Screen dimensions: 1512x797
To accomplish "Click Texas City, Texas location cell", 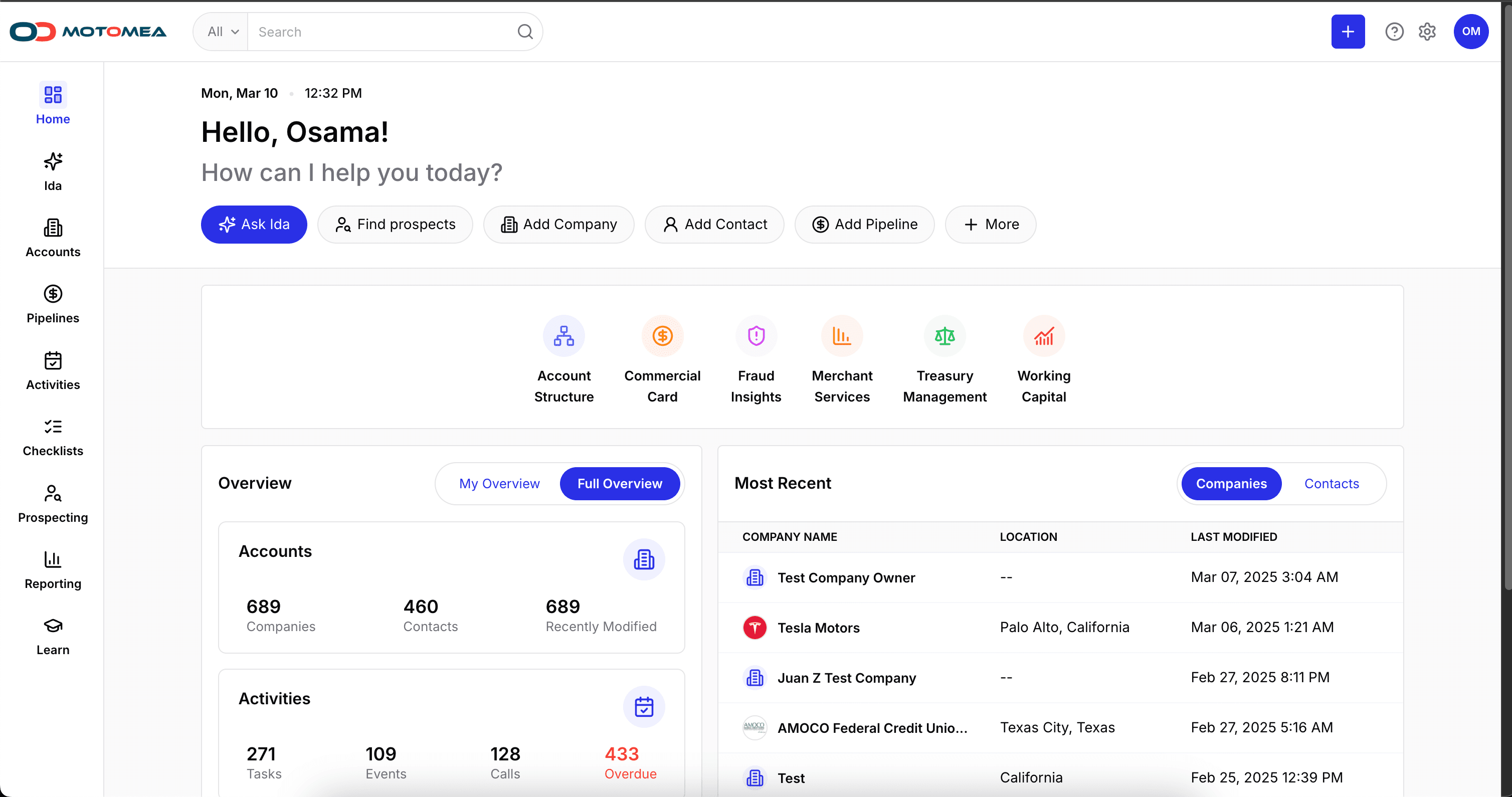I will [x=1057, y=728].
